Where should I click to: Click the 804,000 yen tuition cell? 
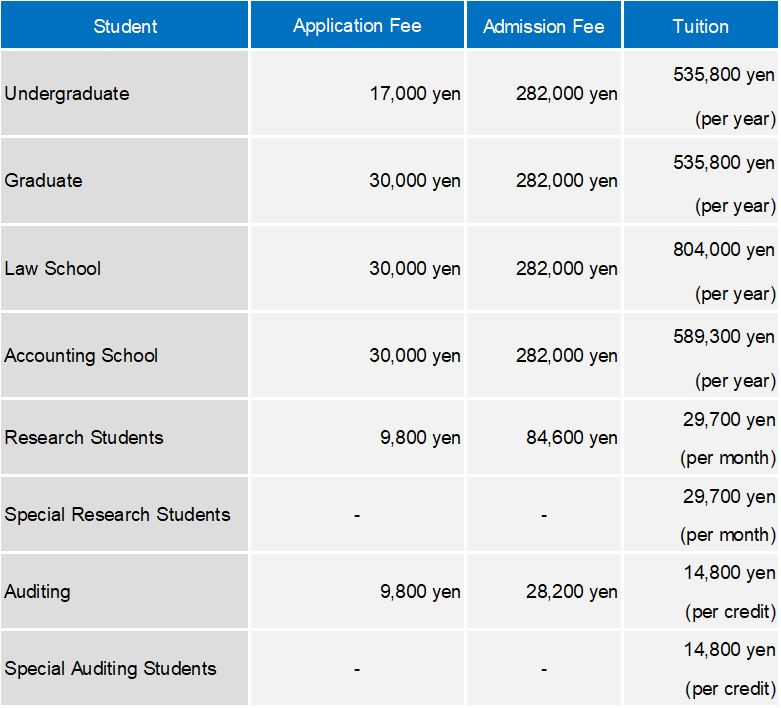pyautogui.click(x=723, y=250)
